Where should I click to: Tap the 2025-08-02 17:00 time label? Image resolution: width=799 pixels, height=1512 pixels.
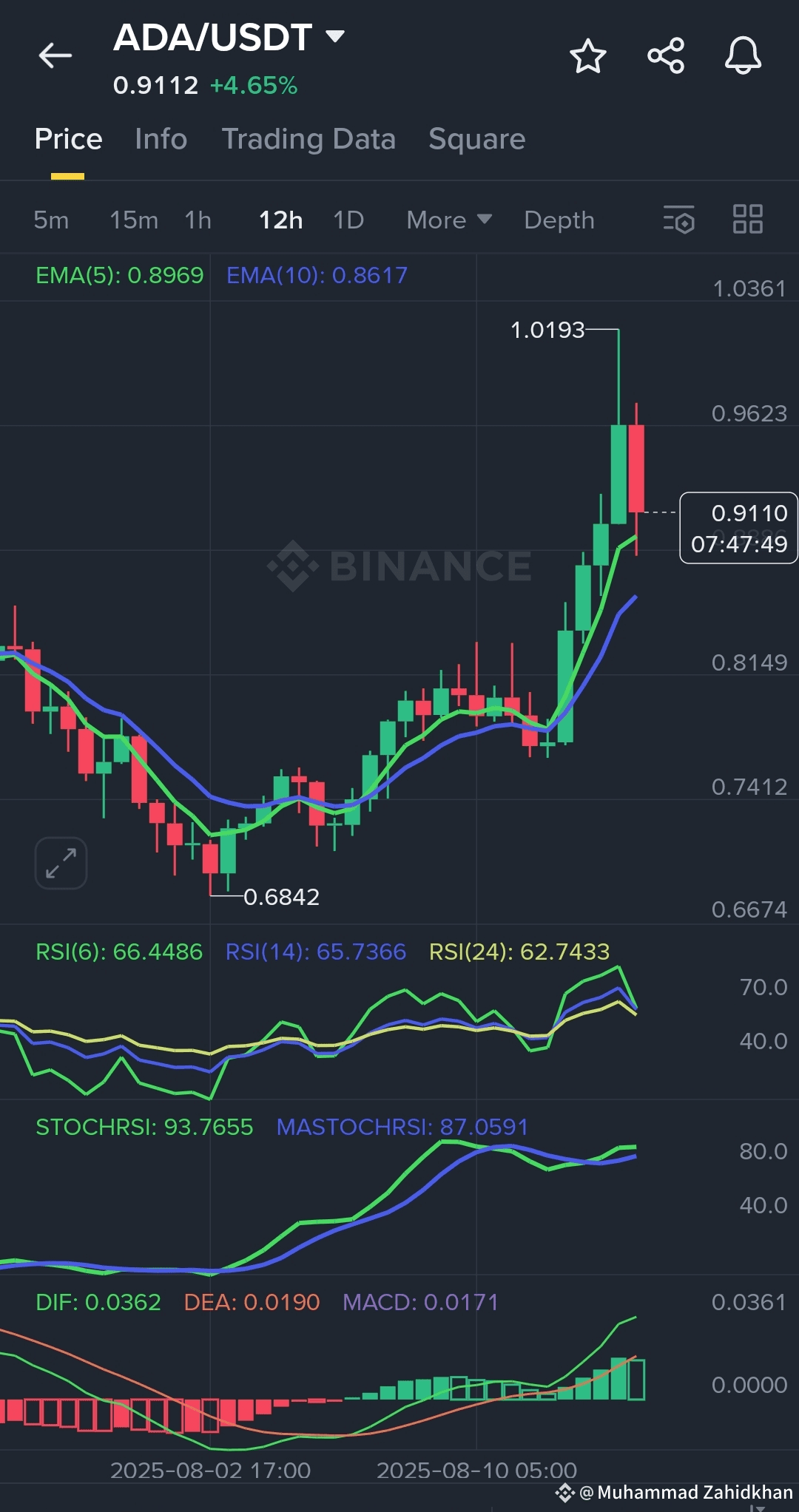point(210,1470)
